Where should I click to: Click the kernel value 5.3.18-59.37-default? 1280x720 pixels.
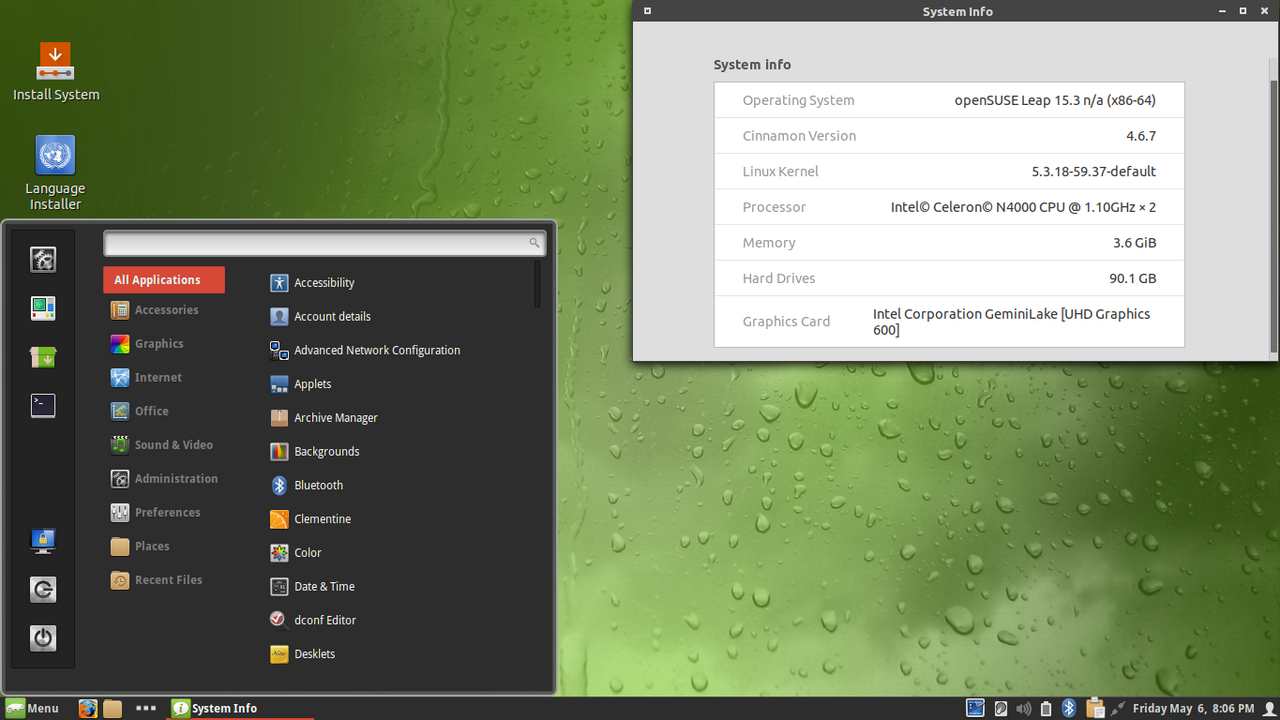1094,171
